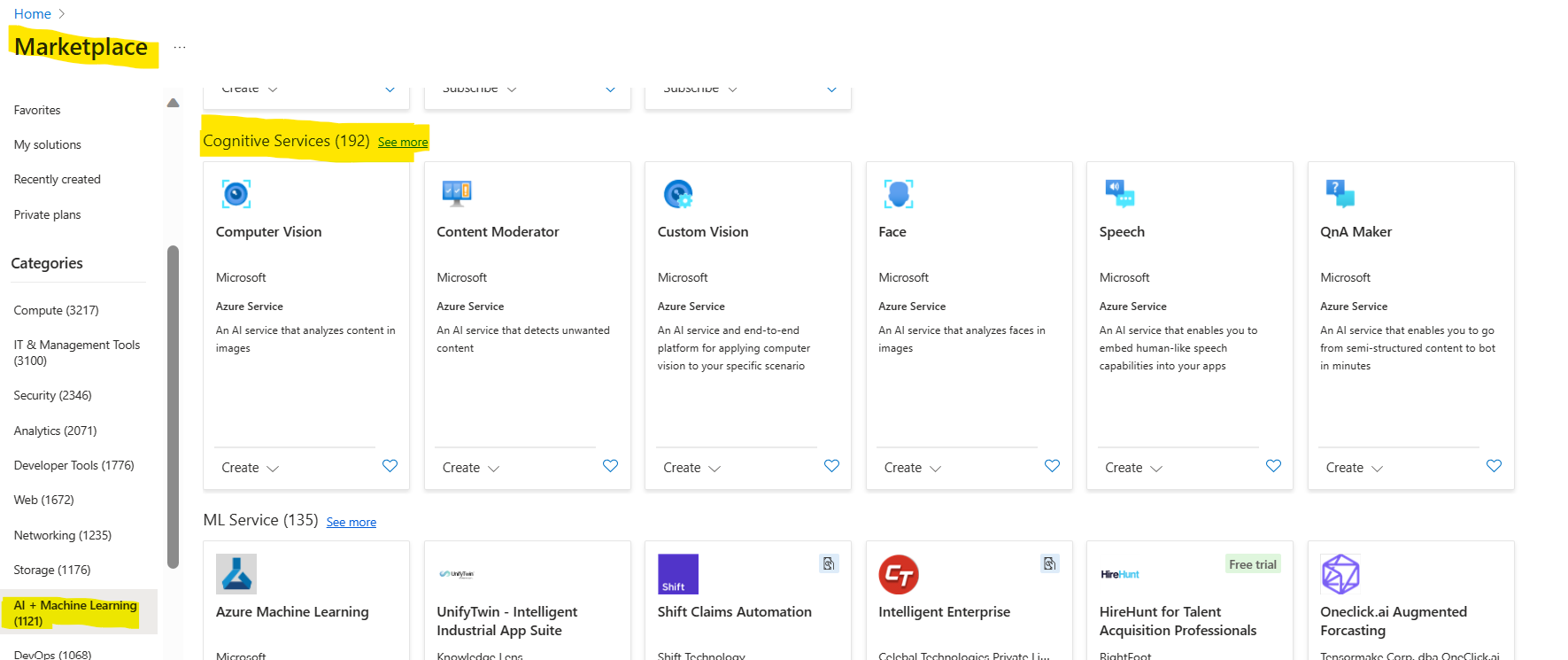Open Create dropdown on QnA Maker card
Screen dimensions: 1568x660
tap(1355, 468)
